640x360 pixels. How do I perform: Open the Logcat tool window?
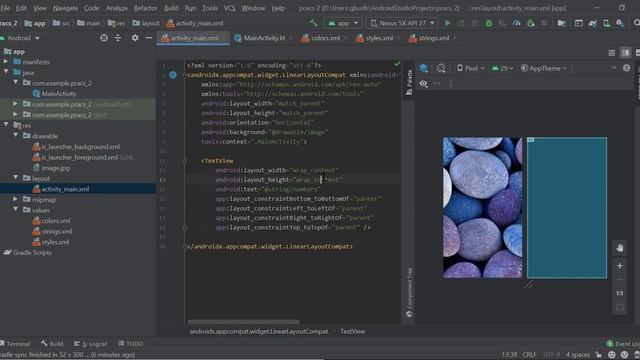coord(90,344)
